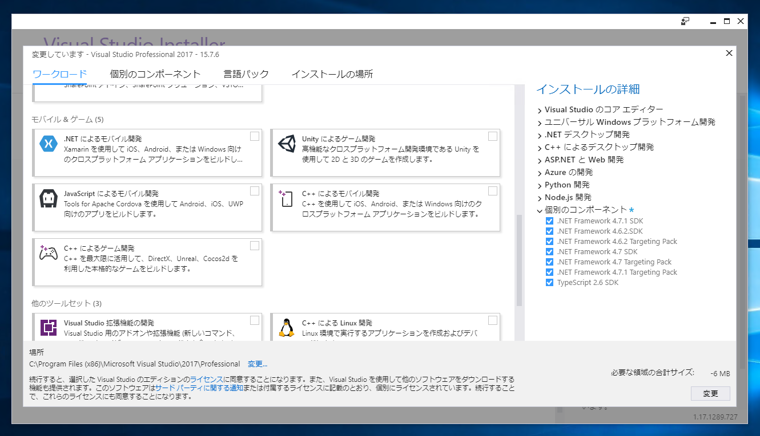The image size is (760, 436).
Task: Check the C++ によるゲーム開発 workload
Action: [x=254, y=246]
